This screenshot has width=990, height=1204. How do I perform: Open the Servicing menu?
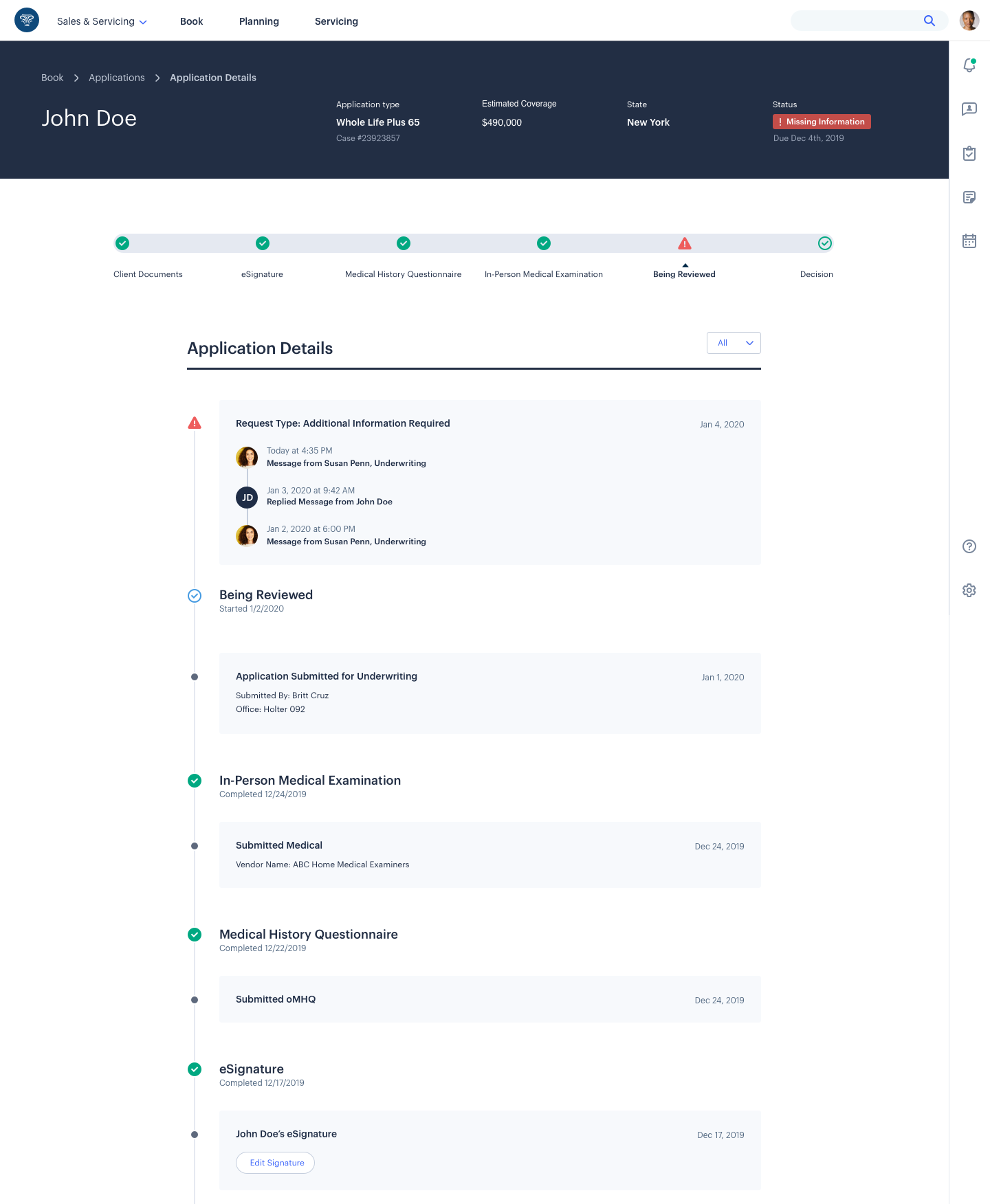(336, 21)
